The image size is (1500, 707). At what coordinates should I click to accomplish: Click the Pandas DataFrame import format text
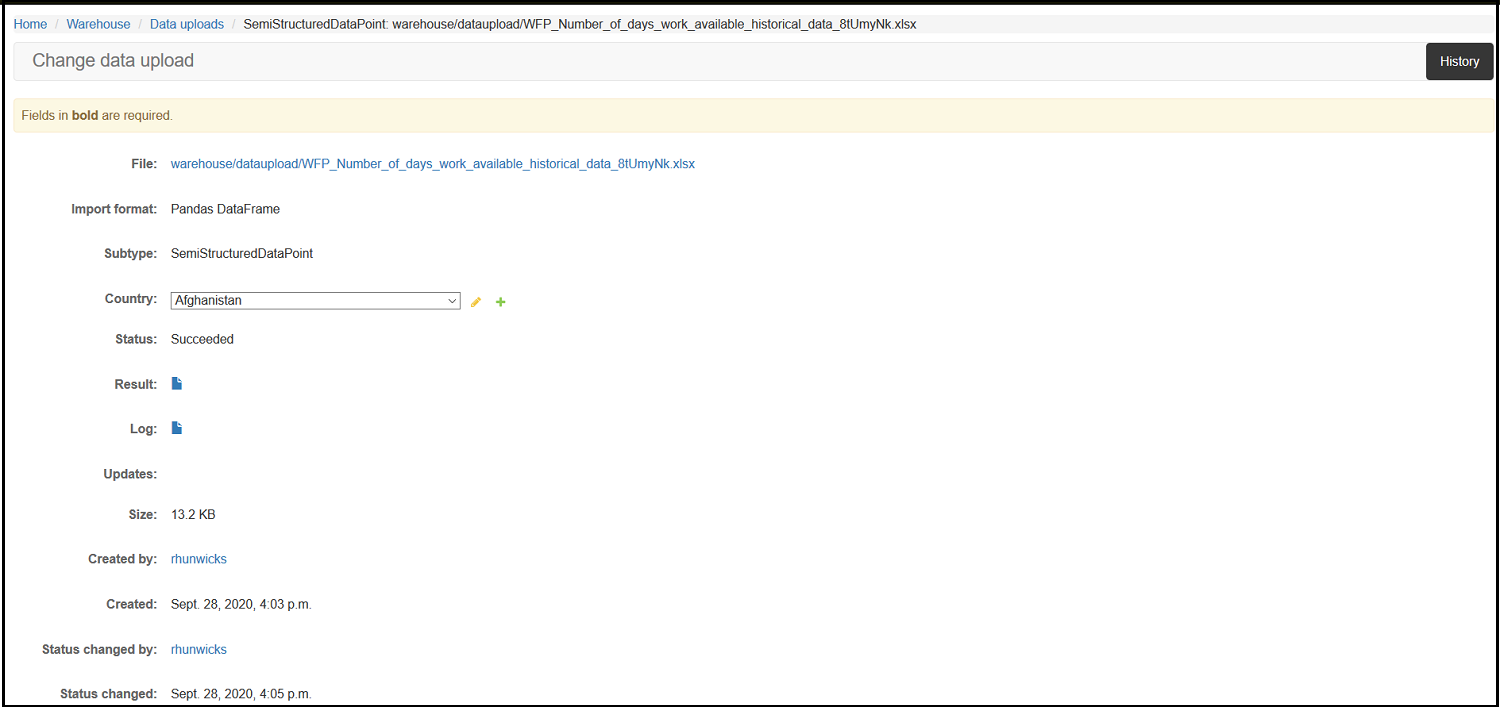tap(225, 209)
